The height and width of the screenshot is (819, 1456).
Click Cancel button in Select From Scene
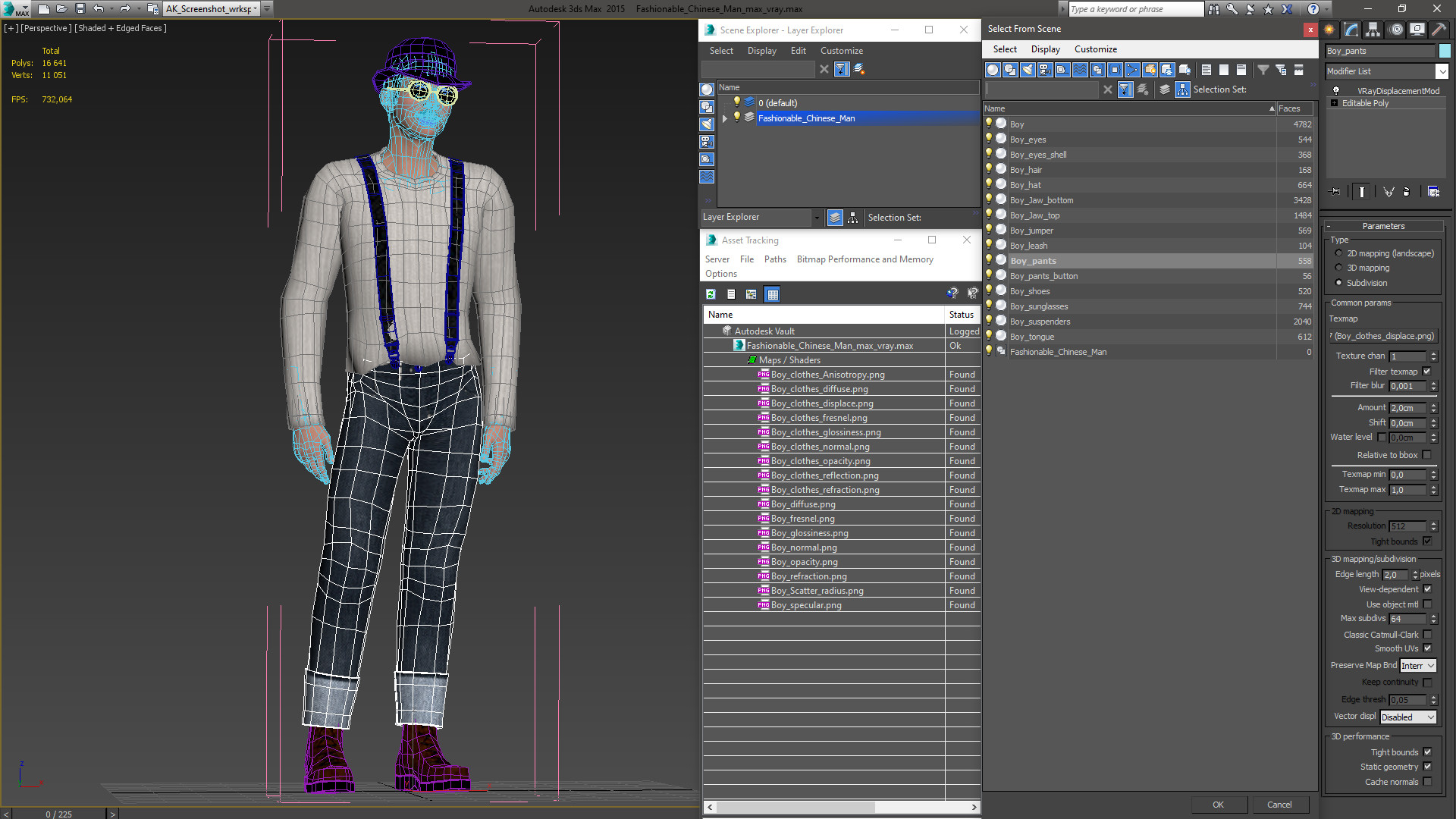tap(1279, 805)
